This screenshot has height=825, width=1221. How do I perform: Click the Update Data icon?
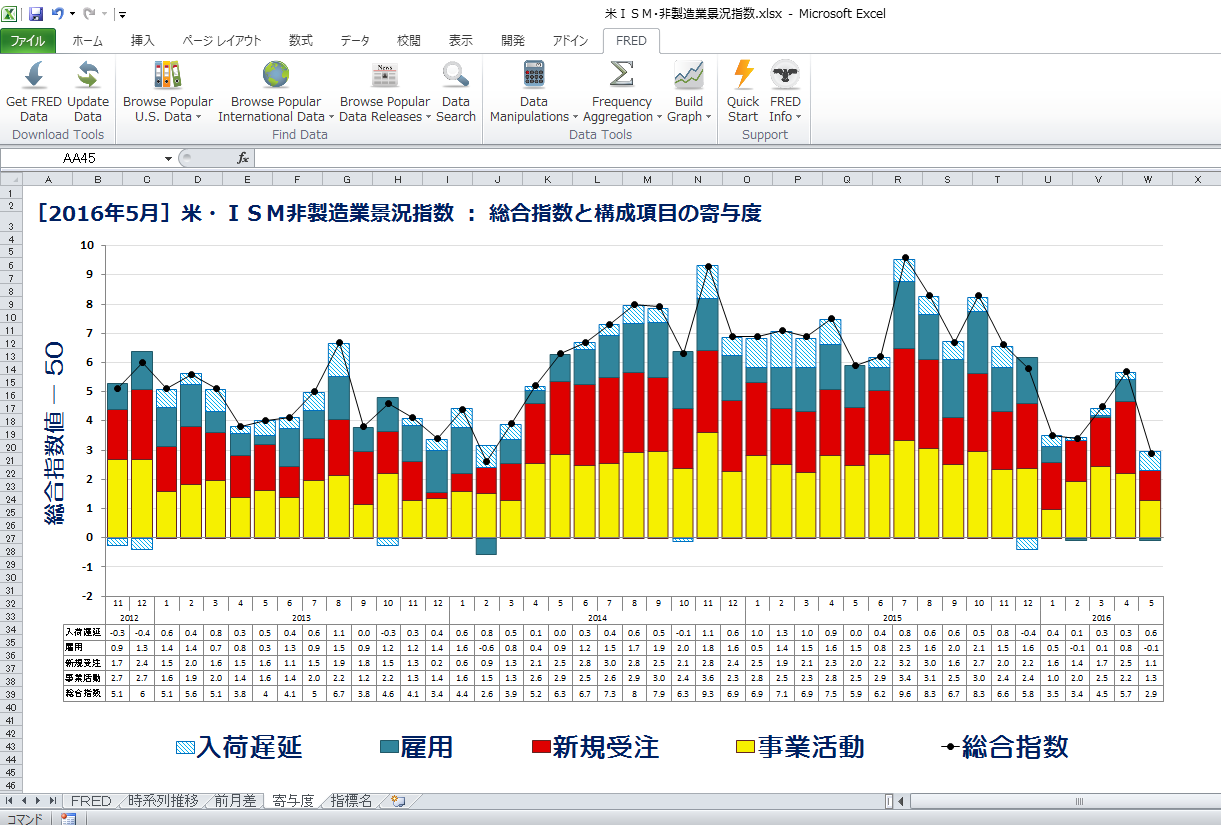[x=88, y=76]
